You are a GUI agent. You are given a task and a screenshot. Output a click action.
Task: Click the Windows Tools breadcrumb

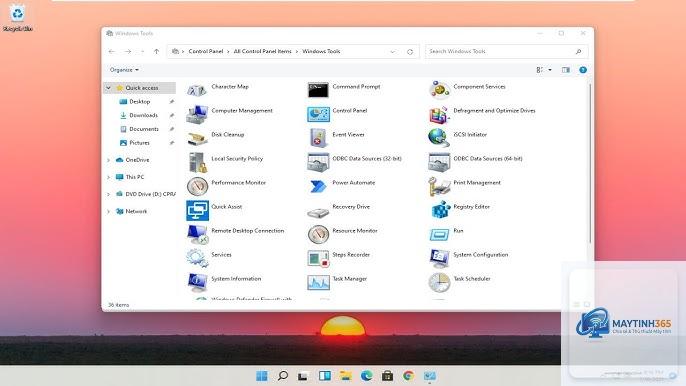(x=321, y=52)
